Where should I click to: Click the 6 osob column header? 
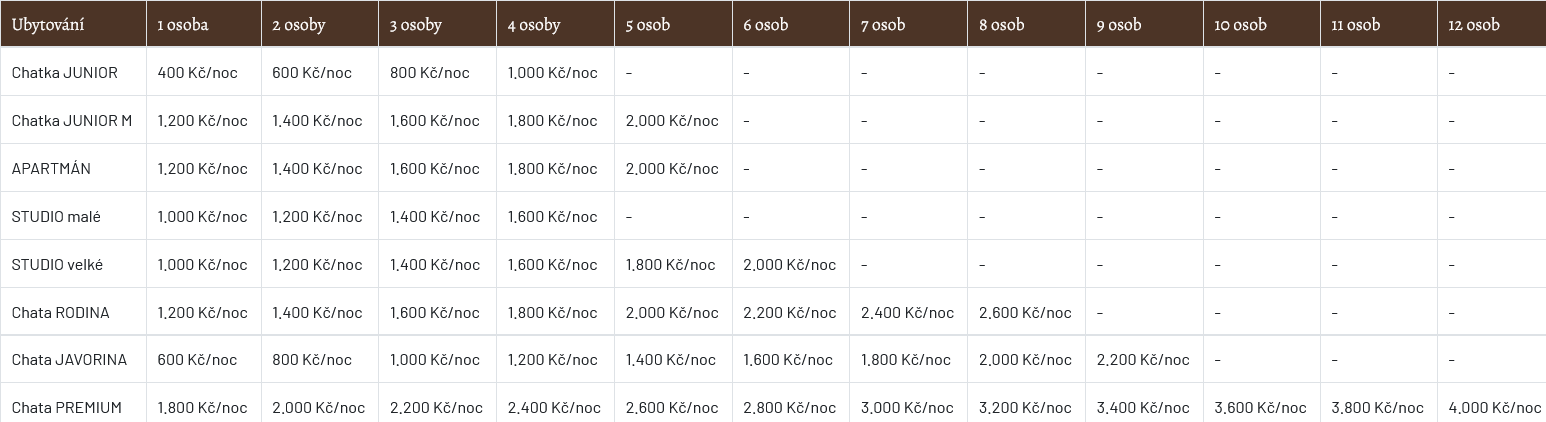click(766, 25)
